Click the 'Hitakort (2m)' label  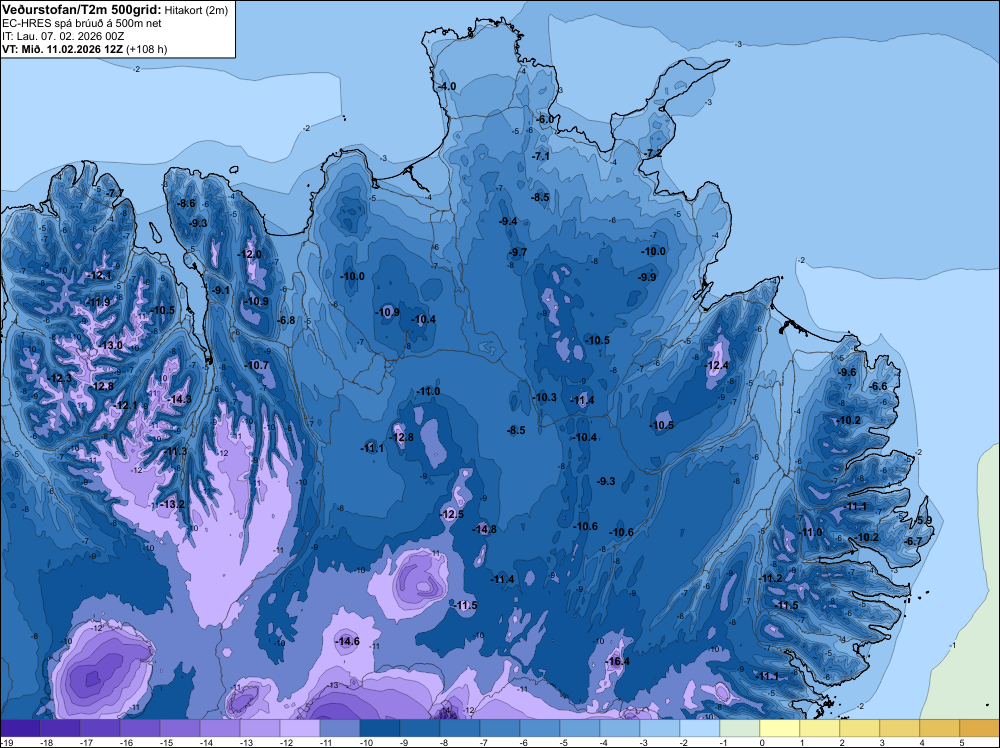(196, 10)
